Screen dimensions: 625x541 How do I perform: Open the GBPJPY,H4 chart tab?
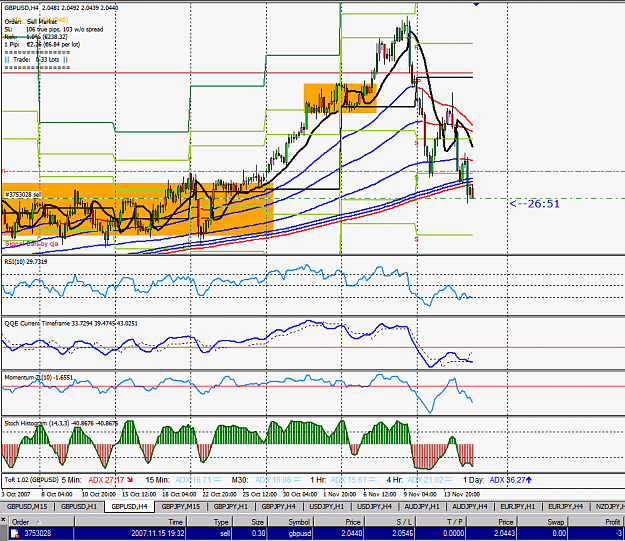tap(279, 507)
